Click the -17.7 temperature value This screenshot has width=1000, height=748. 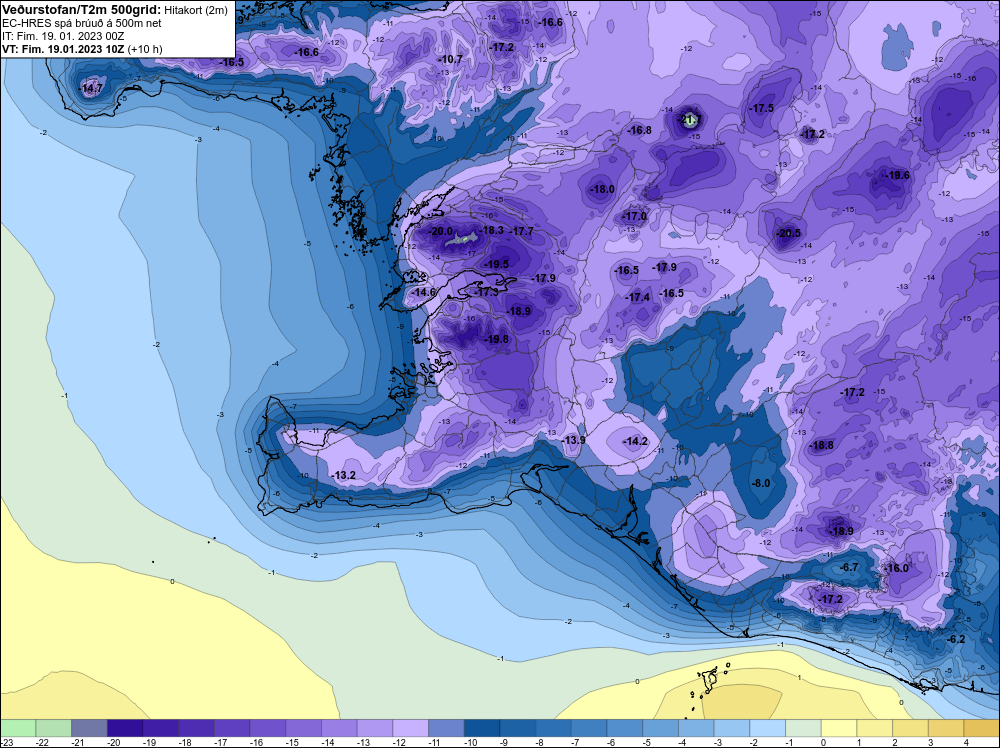point(522,231)
